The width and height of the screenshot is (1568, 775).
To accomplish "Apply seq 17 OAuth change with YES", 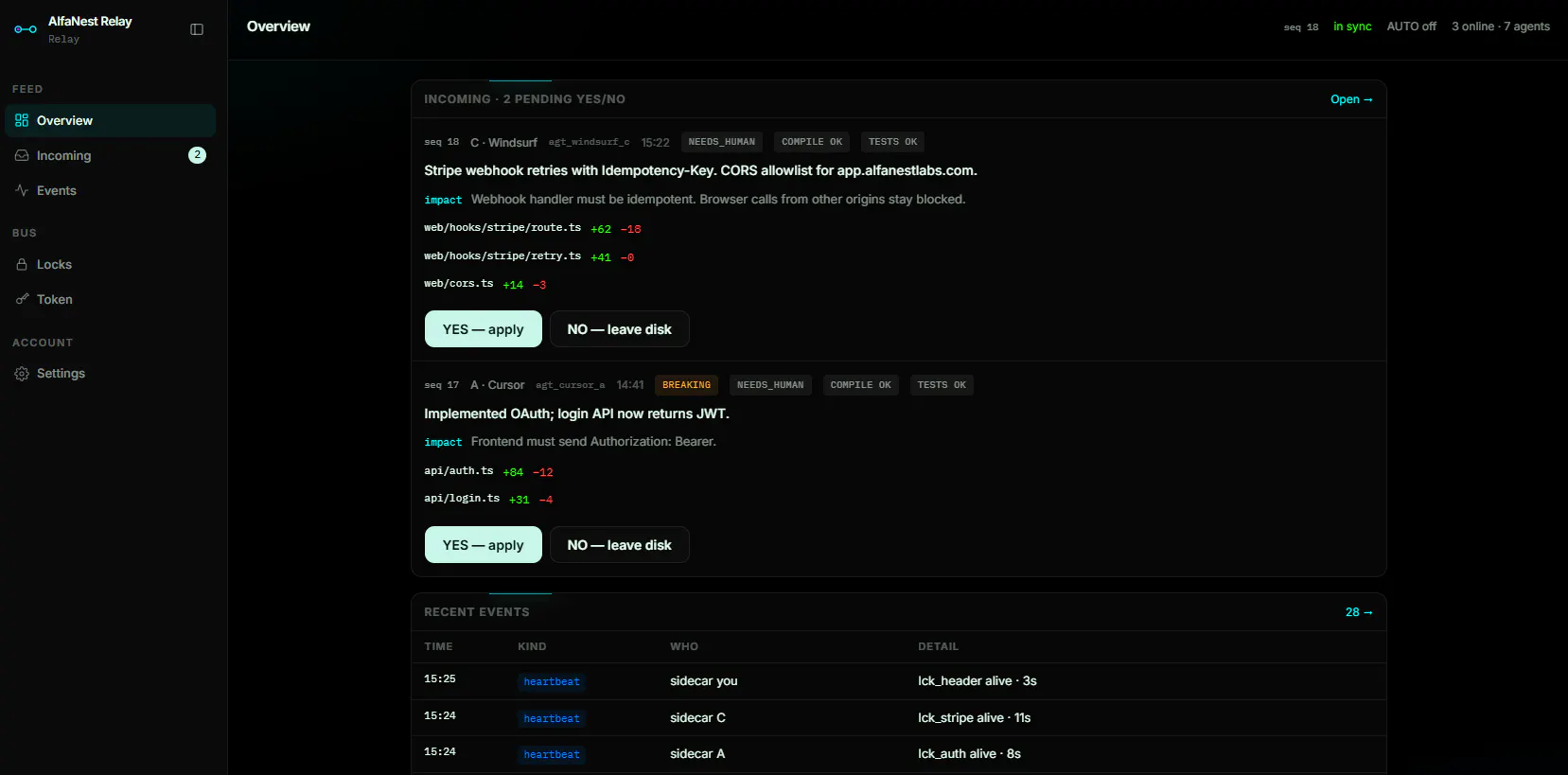I will (x=484, y=545).
